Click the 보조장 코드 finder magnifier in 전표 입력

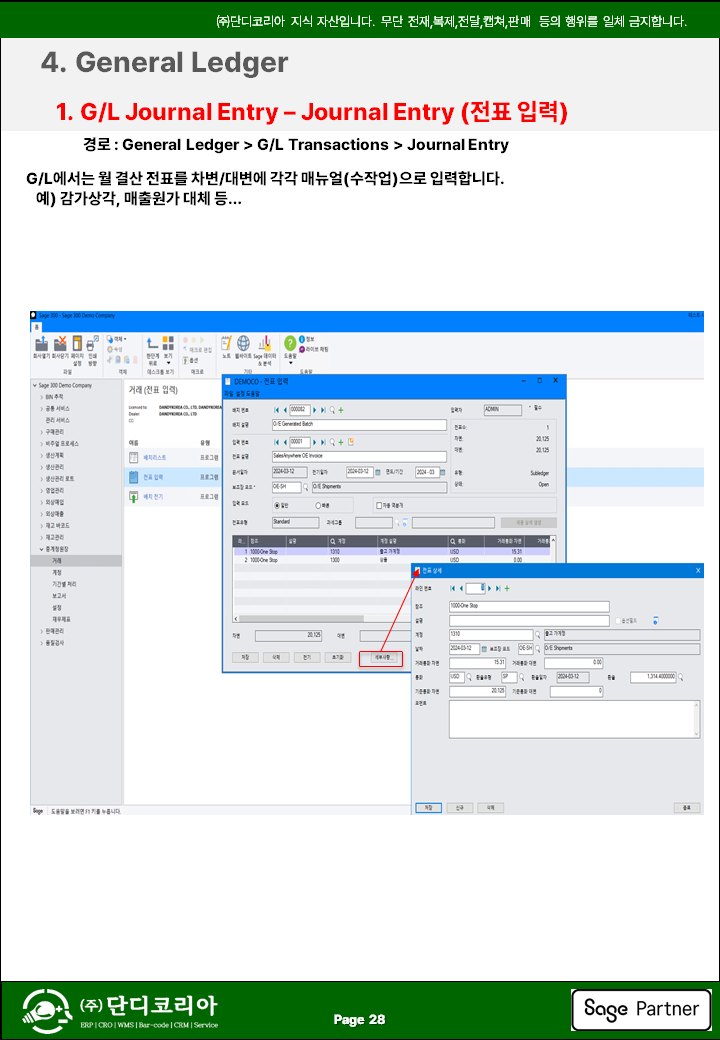tap(306, 487)
